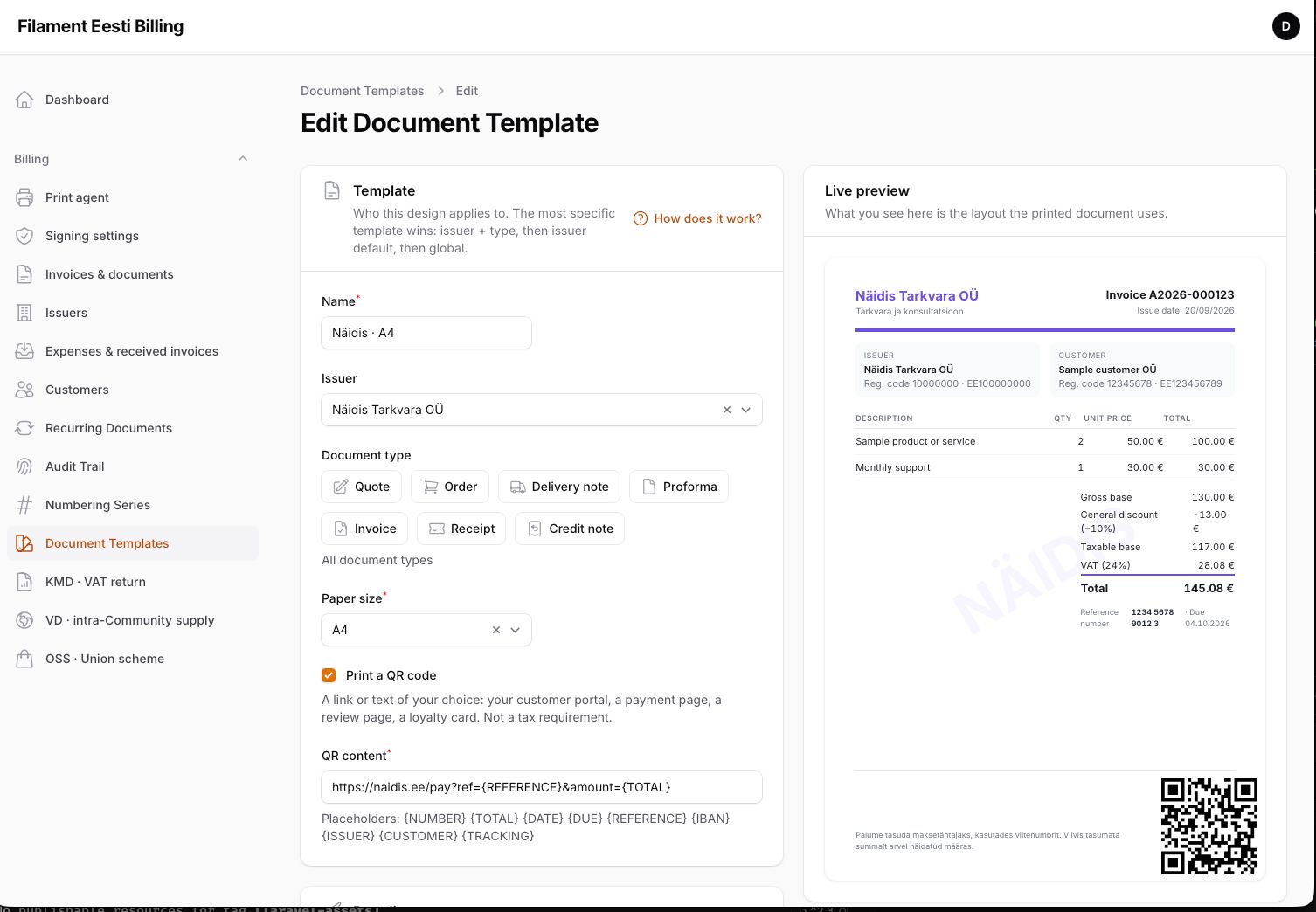Click the Recurring Documents refresh icon
This screenshot has width=1316, height=912.
pyautogui.click(x=24, y=428)
